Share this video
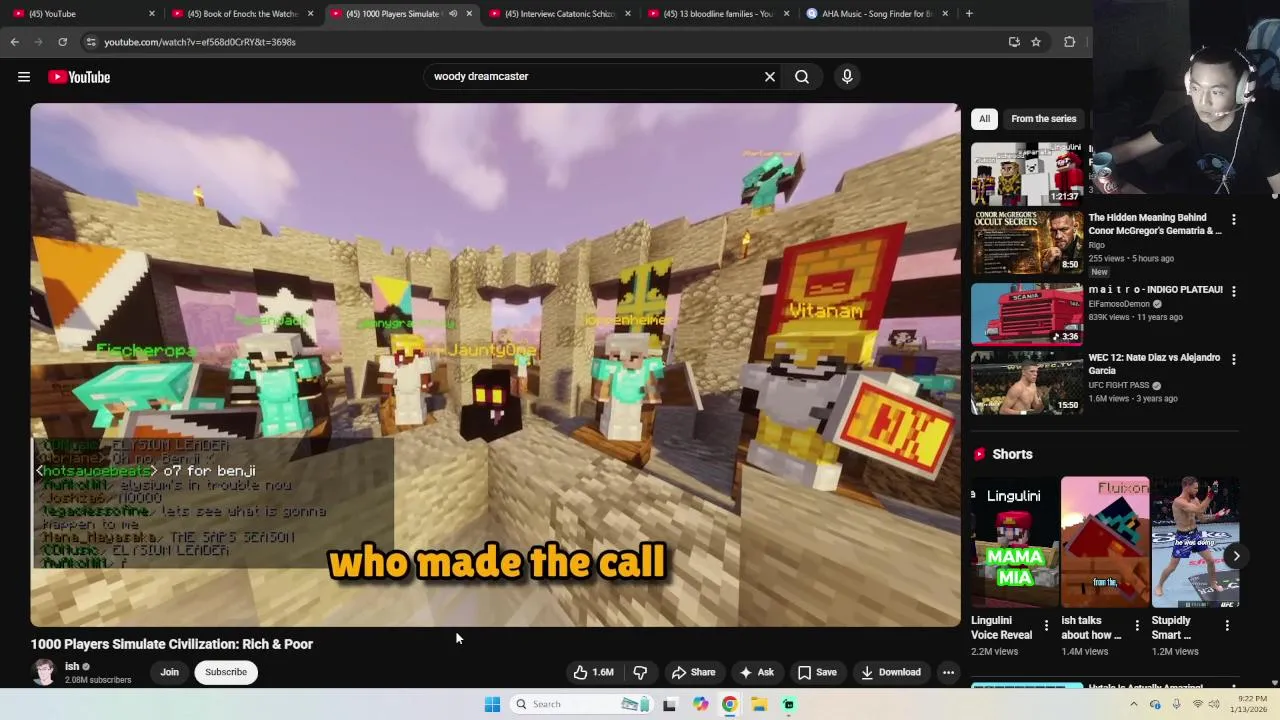Screen dimensions: 1280x720 [693, 672]
